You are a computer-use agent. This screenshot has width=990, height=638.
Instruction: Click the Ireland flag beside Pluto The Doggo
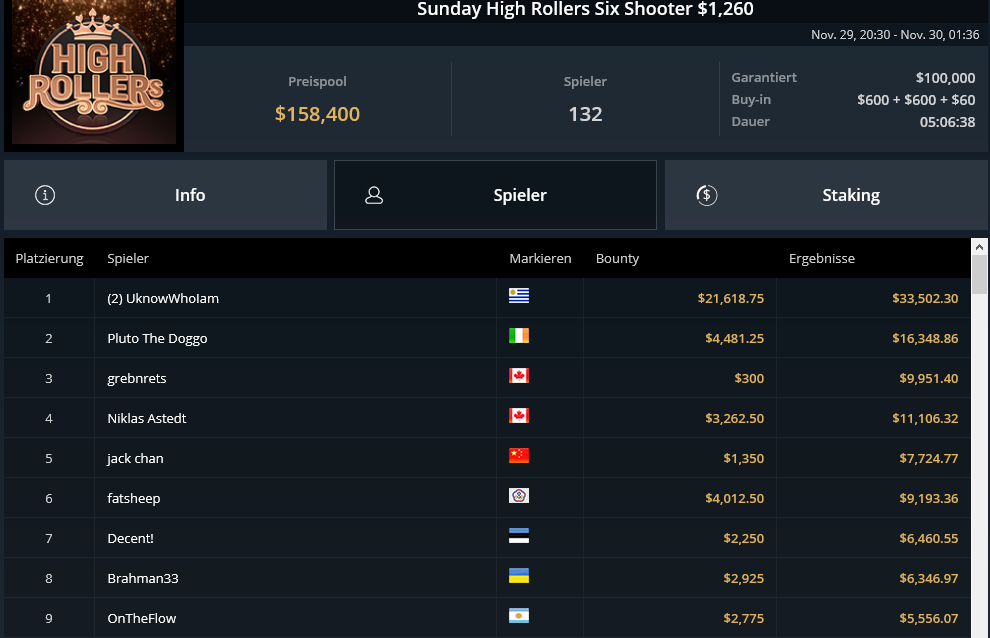tap(519, 336)
